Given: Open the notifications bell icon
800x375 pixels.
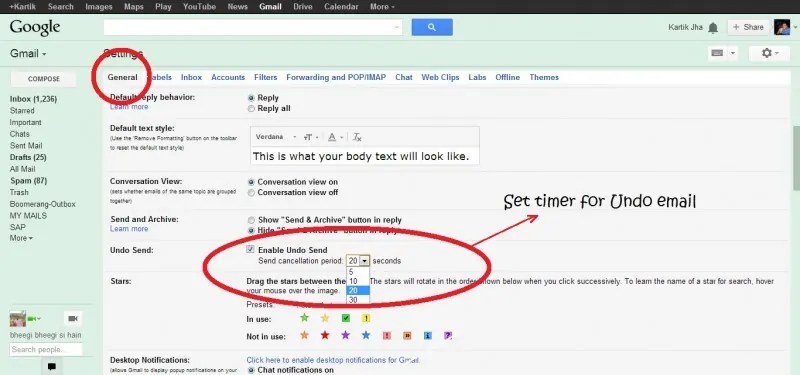Looking at the screenshot, I should tap(713, 28).
